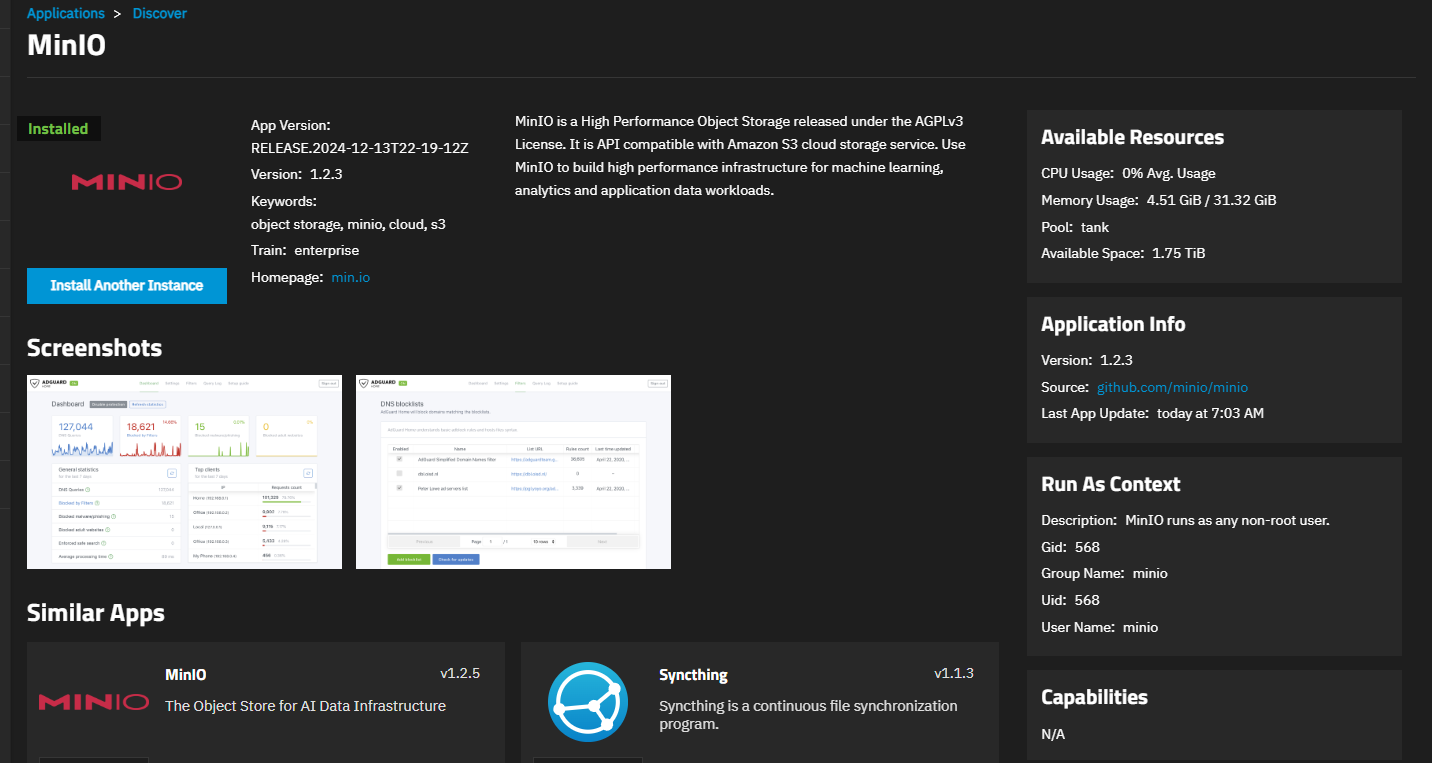This screenshot has width=1432, height=763.
Task: Click the Run As Context heading
Action: click(1111, 484)
